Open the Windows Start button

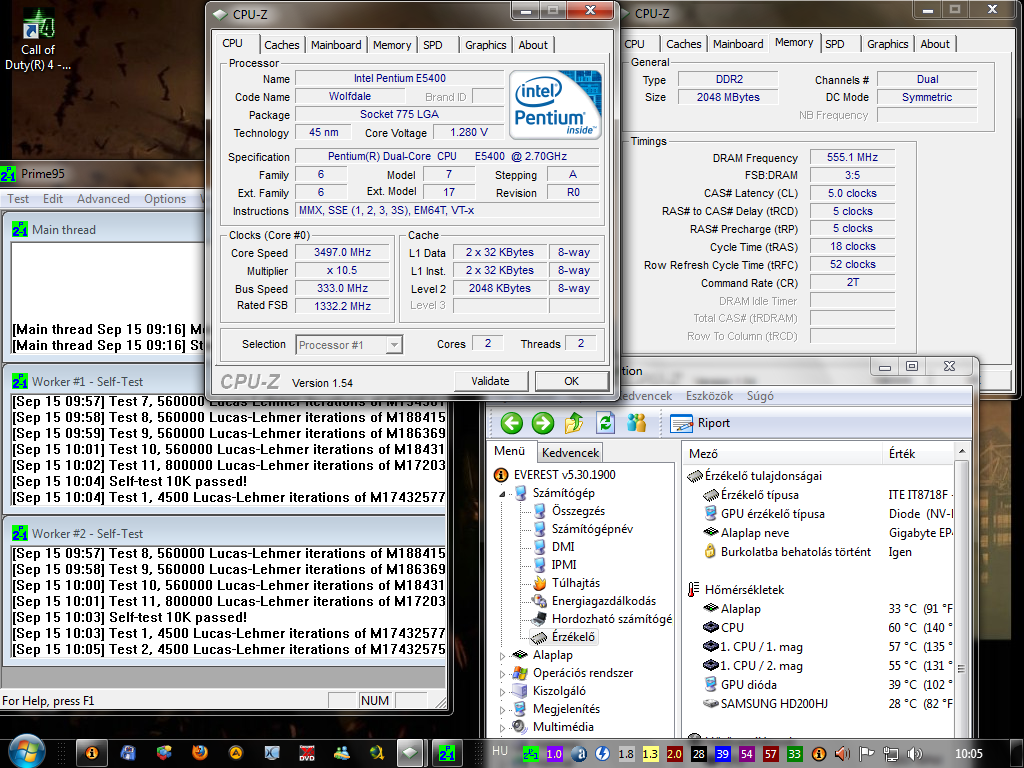pos(27,752)
